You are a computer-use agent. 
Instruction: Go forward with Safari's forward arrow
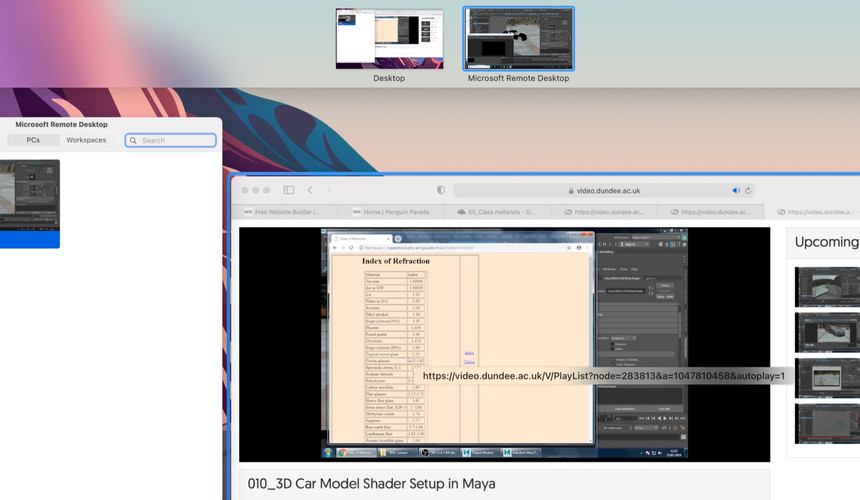click(329, 190)
